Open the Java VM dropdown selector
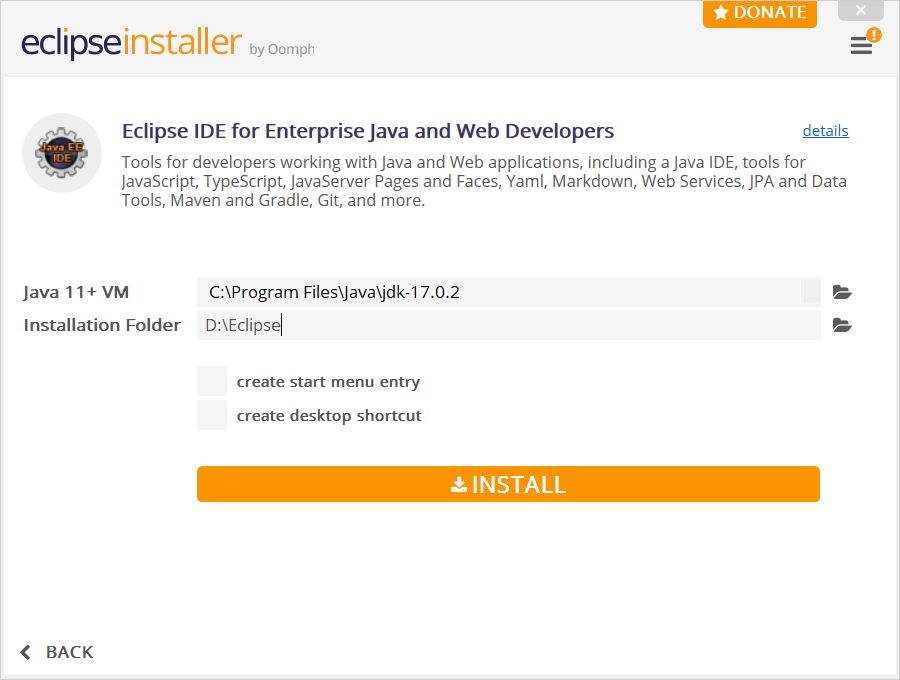 810,292
